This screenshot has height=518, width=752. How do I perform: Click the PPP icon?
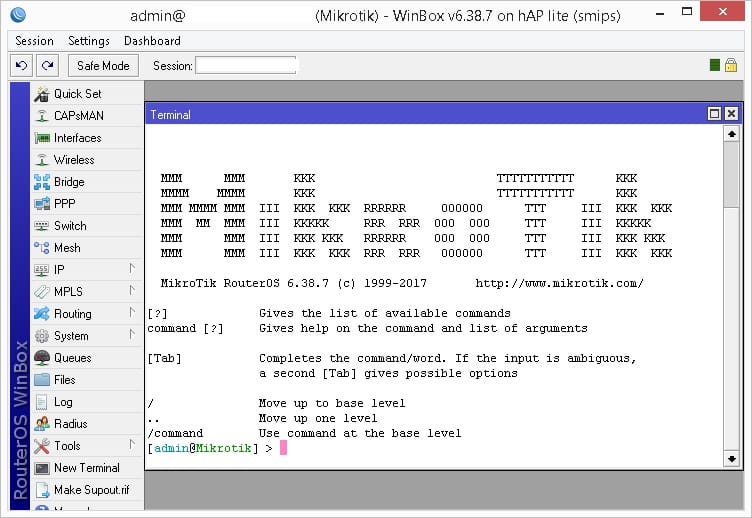click(x=42, y=204)
